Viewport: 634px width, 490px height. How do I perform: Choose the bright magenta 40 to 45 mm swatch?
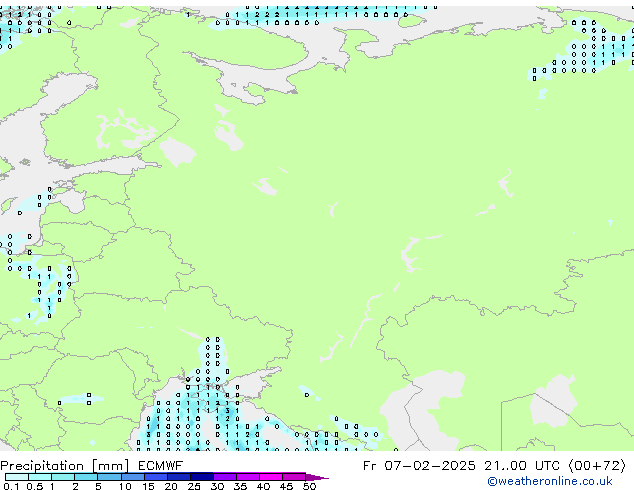click(x=271, y=477)
